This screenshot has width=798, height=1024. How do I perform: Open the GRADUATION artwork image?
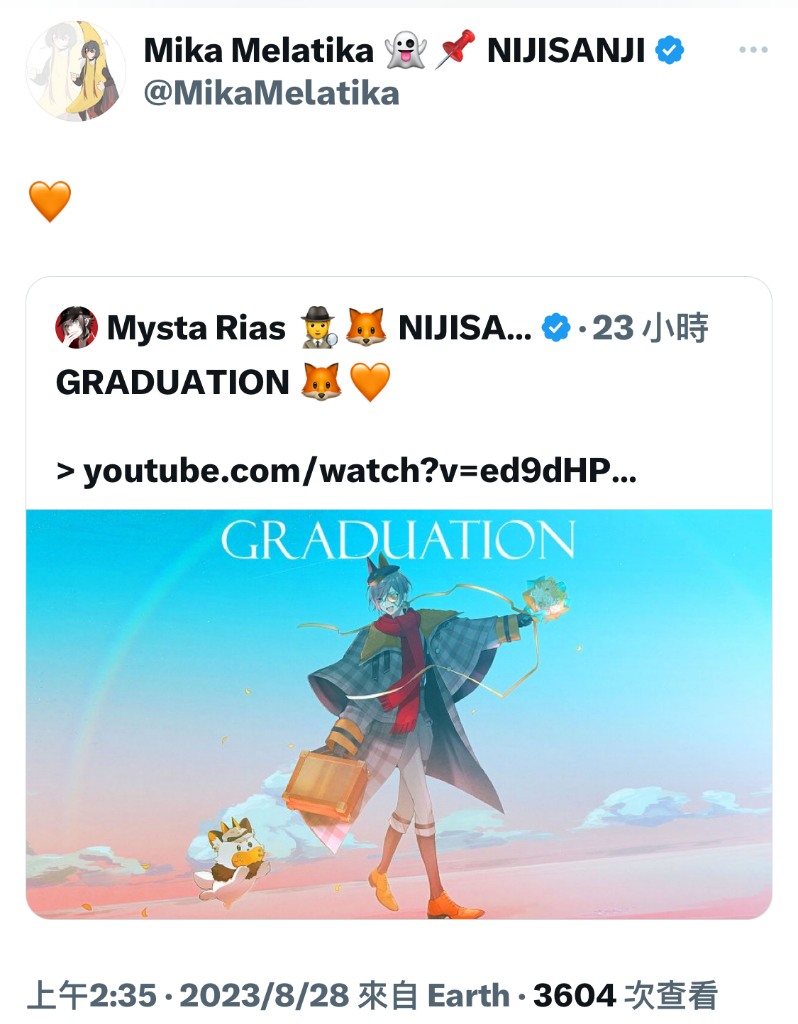399,714
